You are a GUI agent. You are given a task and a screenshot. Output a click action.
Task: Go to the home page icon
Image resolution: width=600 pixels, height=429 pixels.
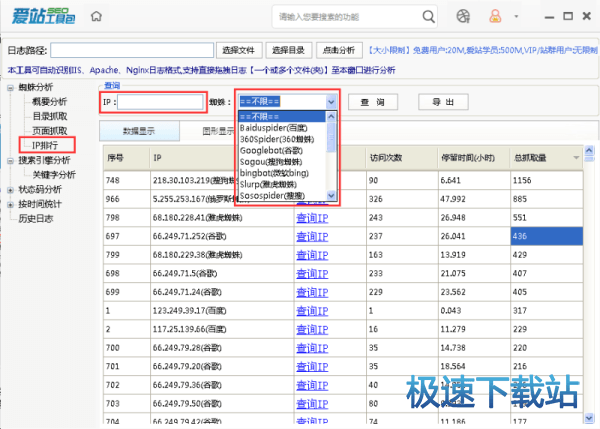click(x=96, y=16)
